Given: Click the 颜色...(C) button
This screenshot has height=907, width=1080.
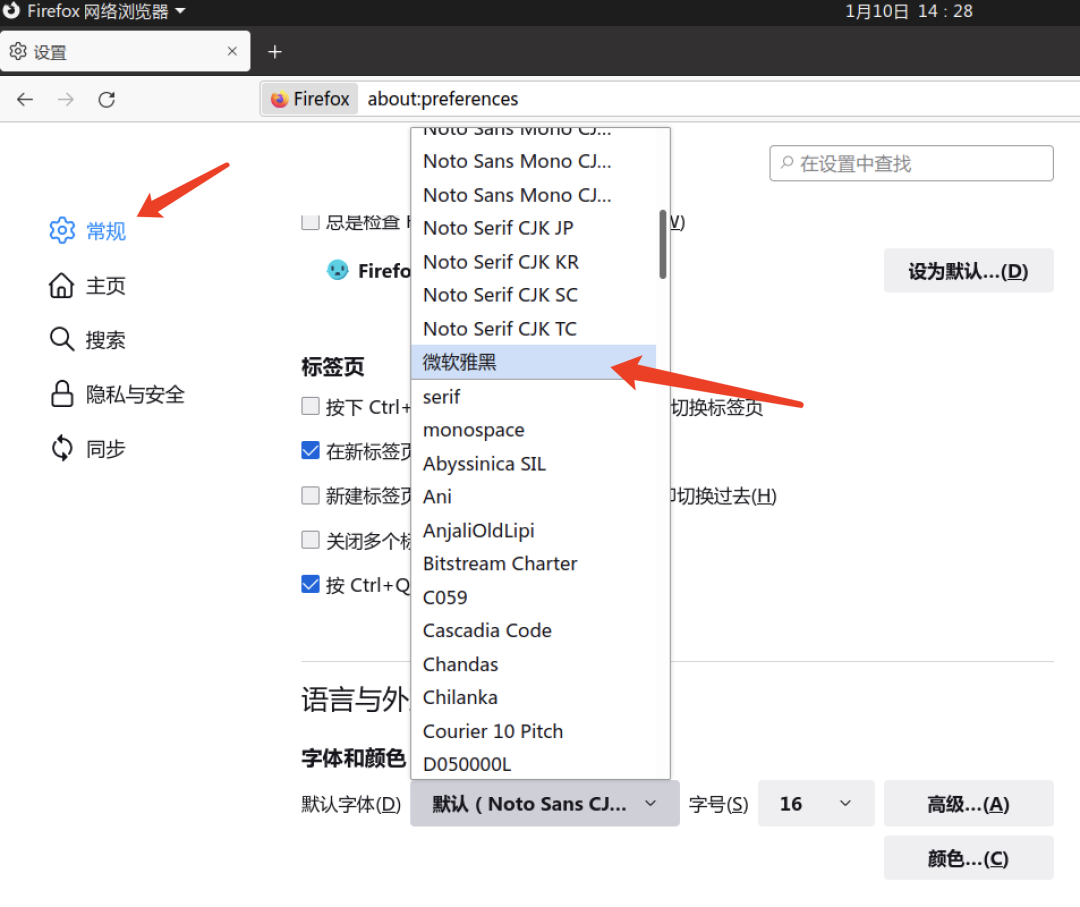Looking at the screenshot, I should tap(968, 858).
